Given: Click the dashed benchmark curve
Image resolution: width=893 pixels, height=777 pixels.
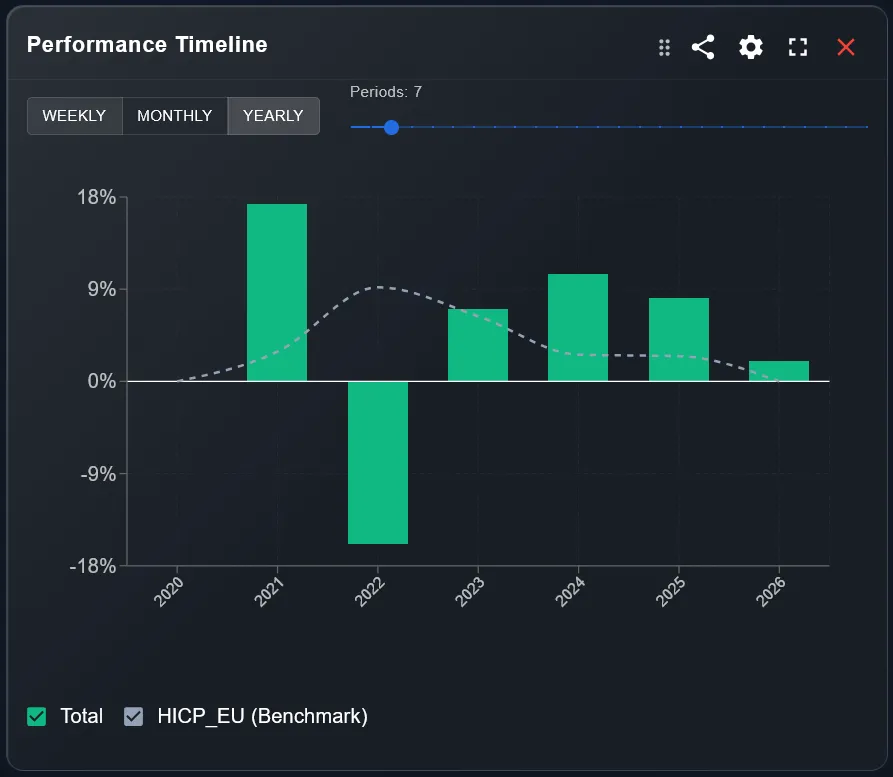Looking at the screenshot, I should pos(382,288).
